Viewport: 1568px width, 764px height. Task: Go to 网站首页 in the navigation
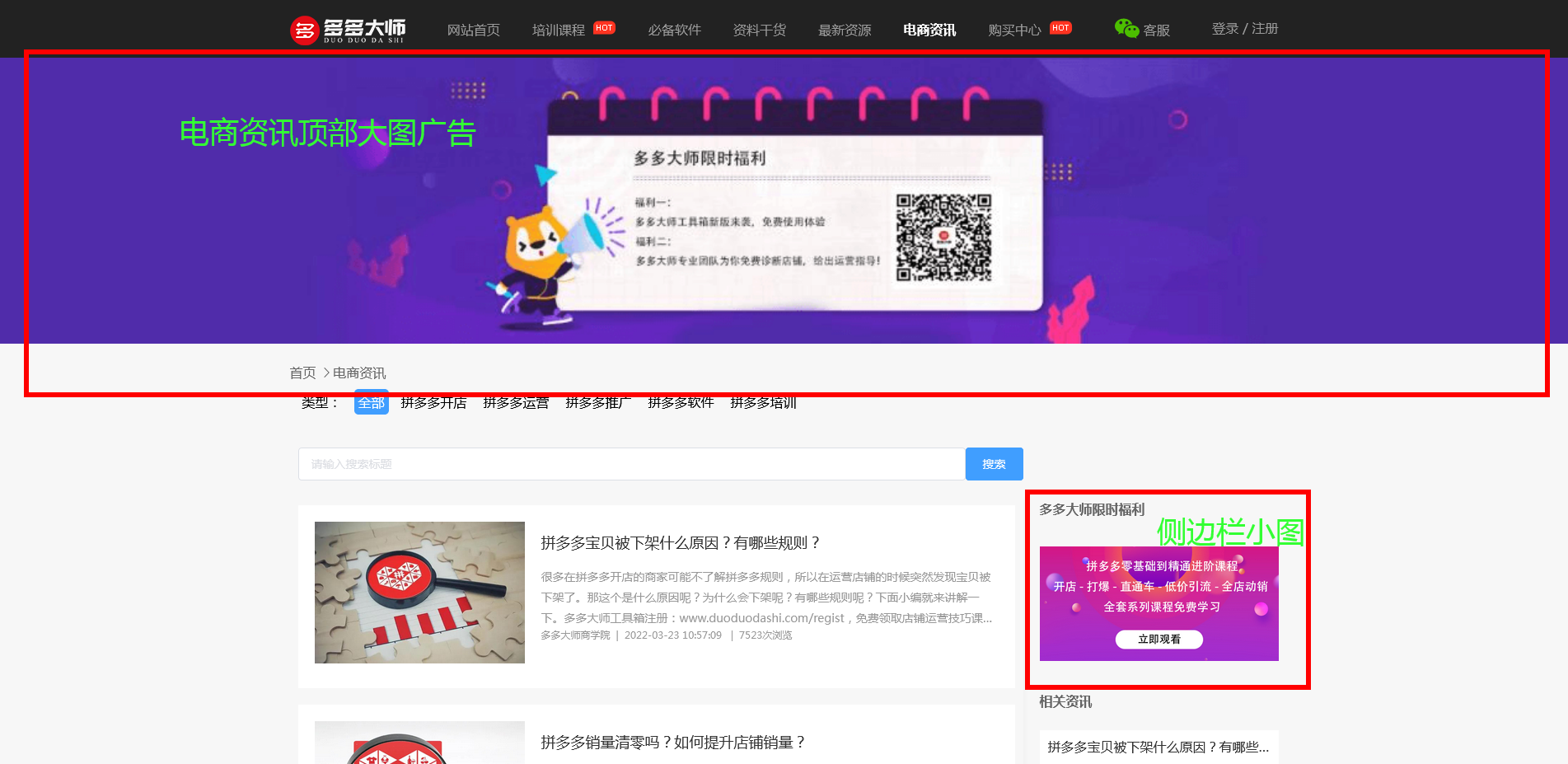tap(473, 30)
